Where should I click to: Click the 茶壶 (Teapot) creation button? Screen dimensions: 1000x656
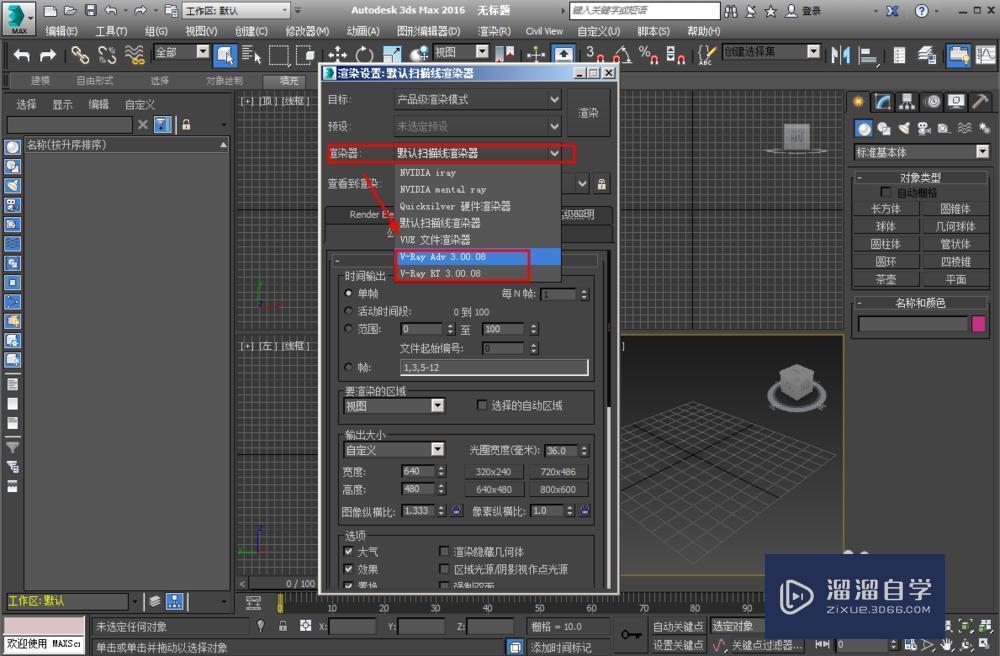(886, 279)
